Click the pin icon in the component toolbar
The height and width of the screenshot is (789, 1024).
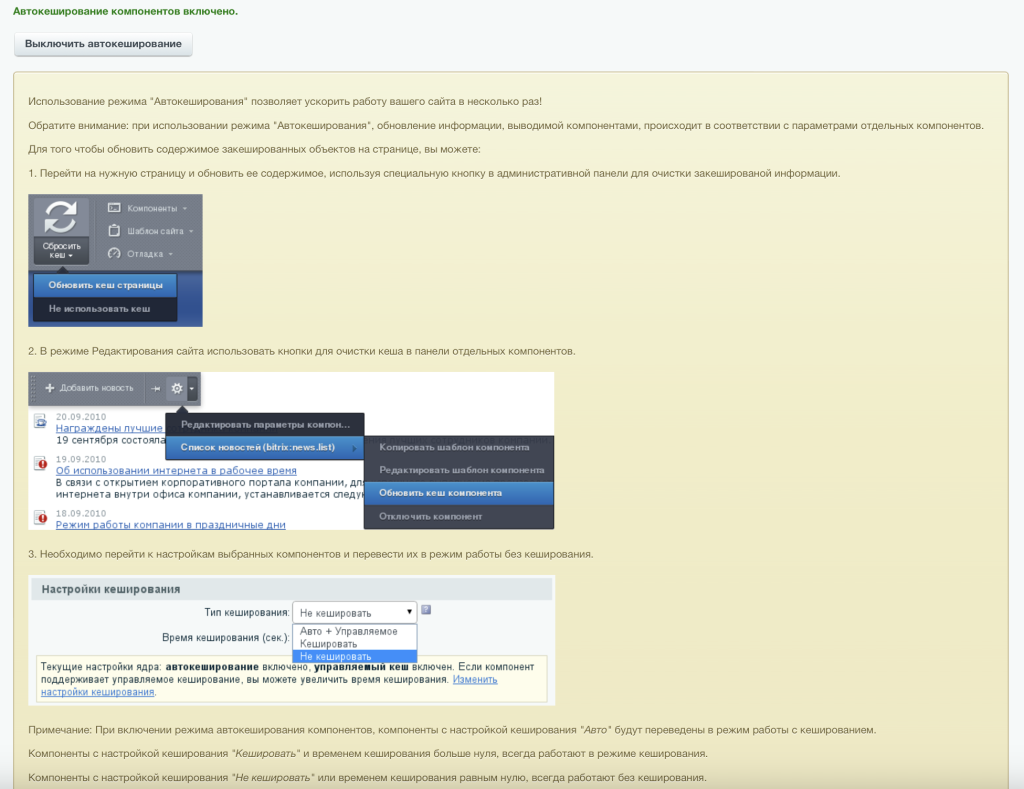pyautogui.click(x=155, y=389)
